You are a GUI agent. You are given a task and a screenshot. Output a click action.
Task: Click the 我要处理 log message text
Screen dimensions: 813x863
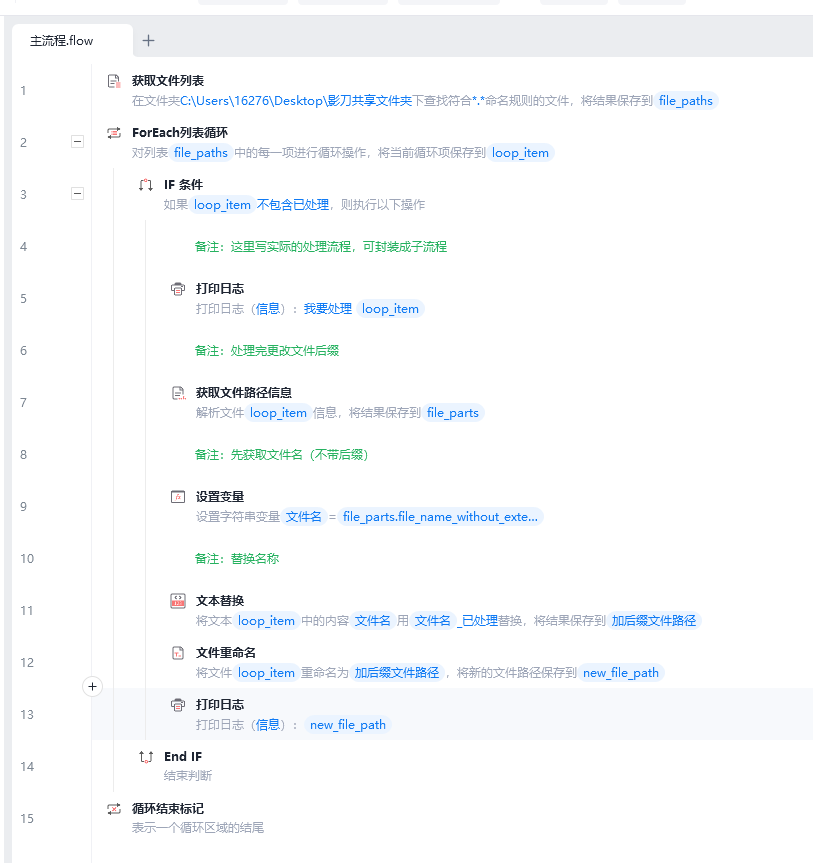[x=328, y=309]
